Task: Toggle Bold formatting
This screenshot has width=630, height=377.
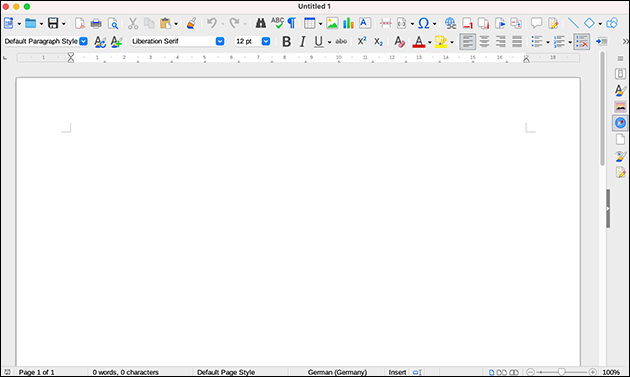Action: click(286, 41)
